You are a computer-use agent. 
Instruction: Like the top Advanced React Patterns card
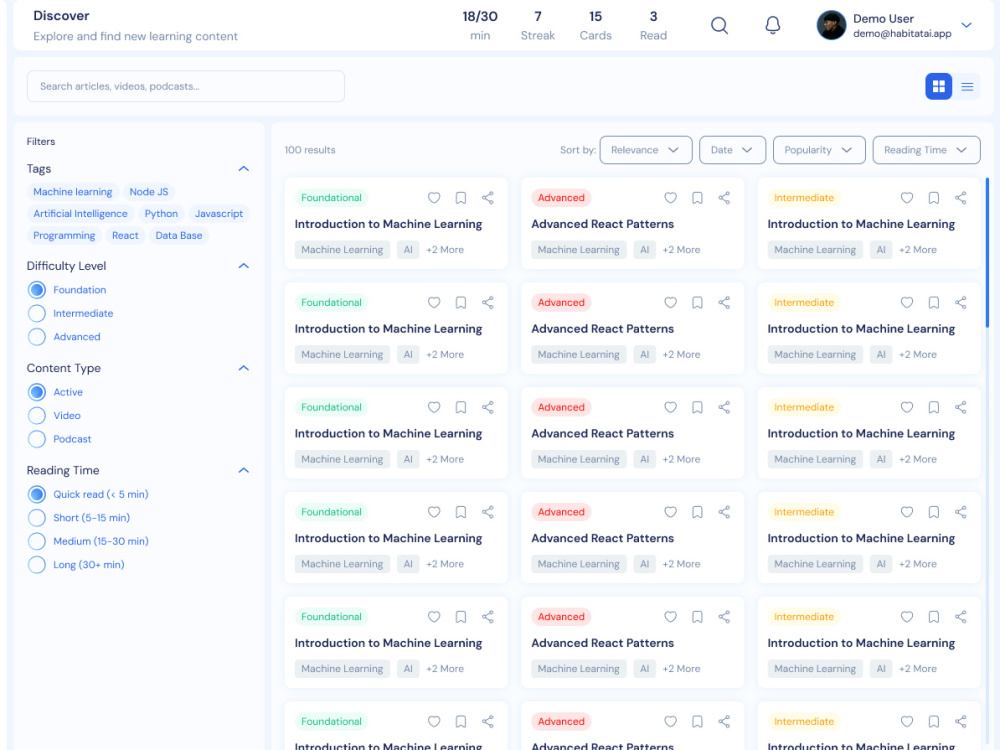670,198
